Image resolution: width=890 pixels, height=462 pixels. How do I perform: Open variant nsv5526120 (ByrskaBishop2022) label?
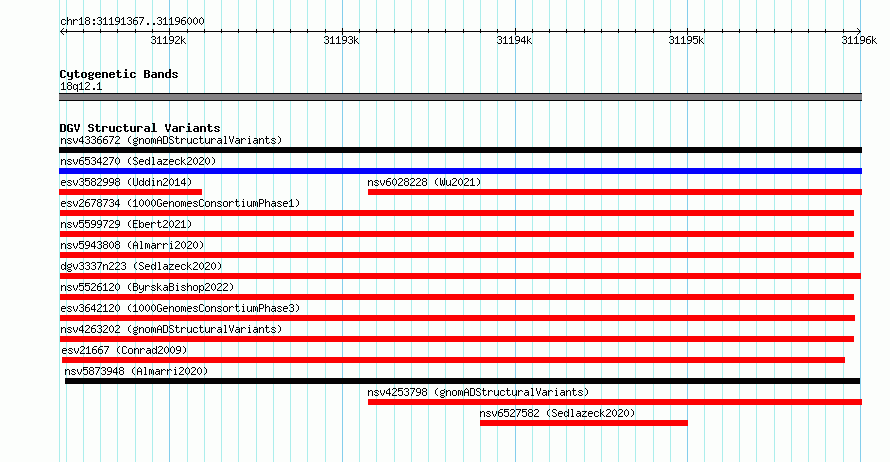tap(147, 287)
